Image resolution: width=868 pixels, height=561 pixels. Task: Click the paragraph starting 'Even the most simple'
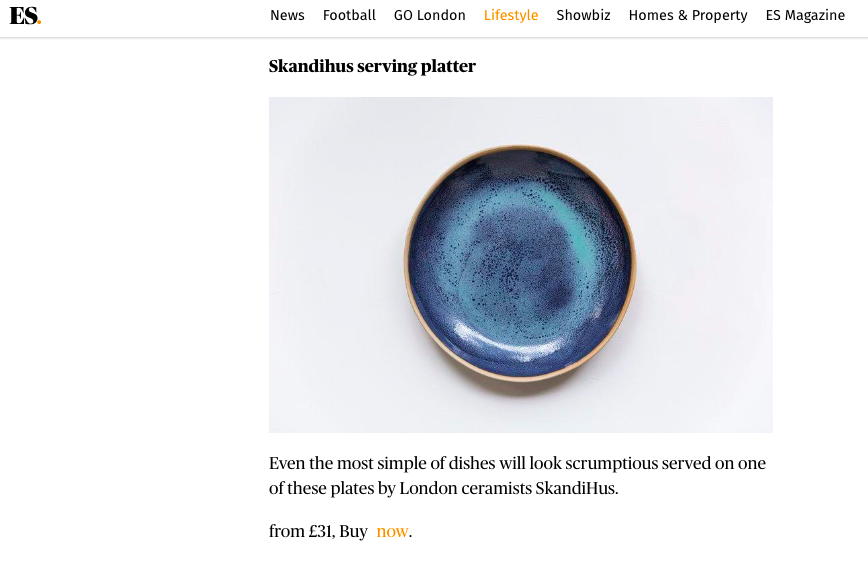(x=518, y=475)
